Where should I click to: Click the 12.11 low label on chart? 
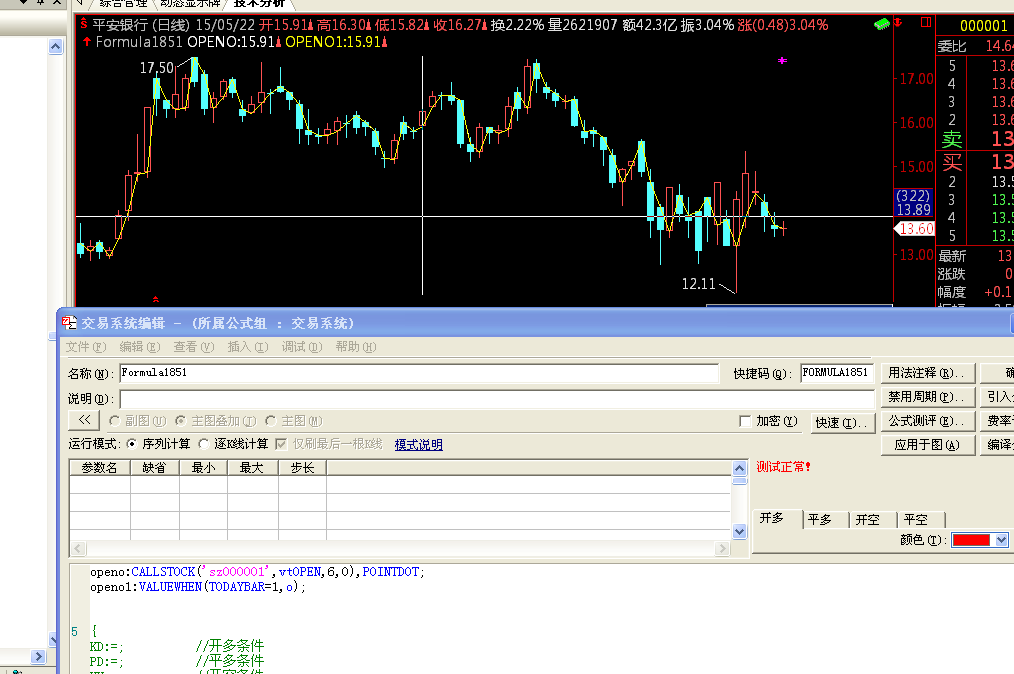[698, 284]
